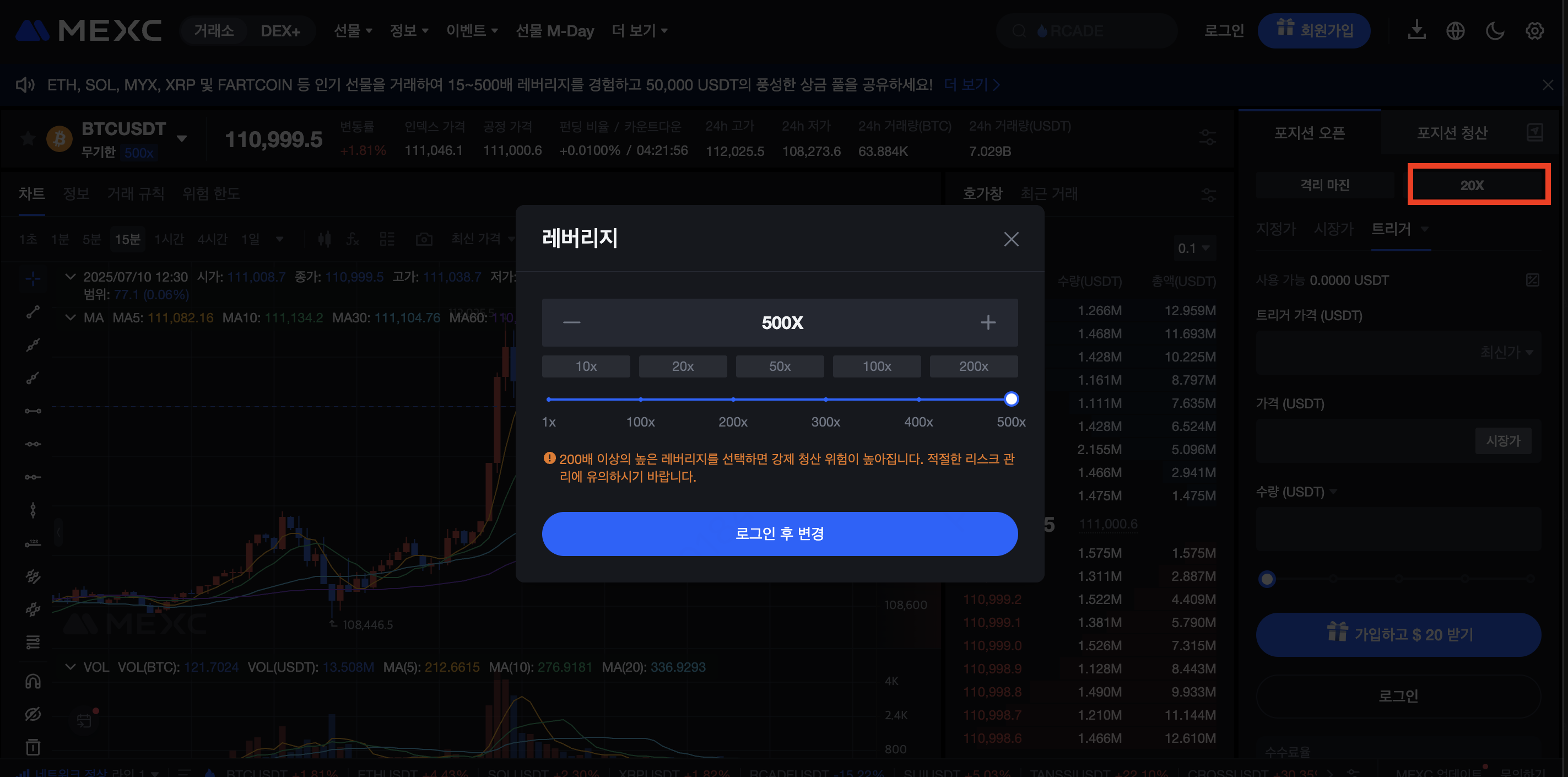The image size is (1568, 777).
Task: Click the 가입하고 $ 20 받기 button
Action: [1398, 634]
